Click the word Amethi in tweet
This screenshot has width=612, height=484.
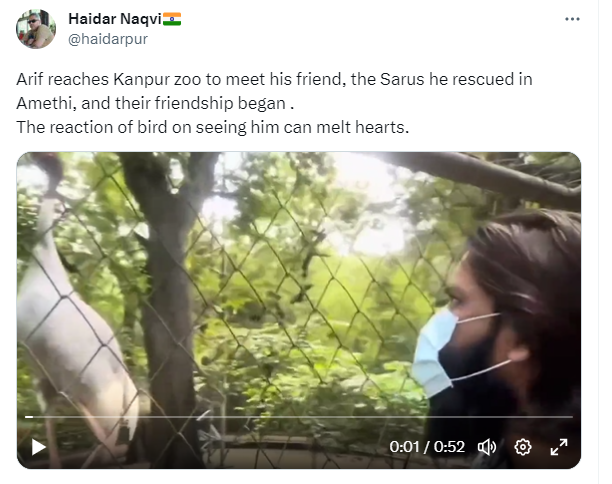coord(43,103)
